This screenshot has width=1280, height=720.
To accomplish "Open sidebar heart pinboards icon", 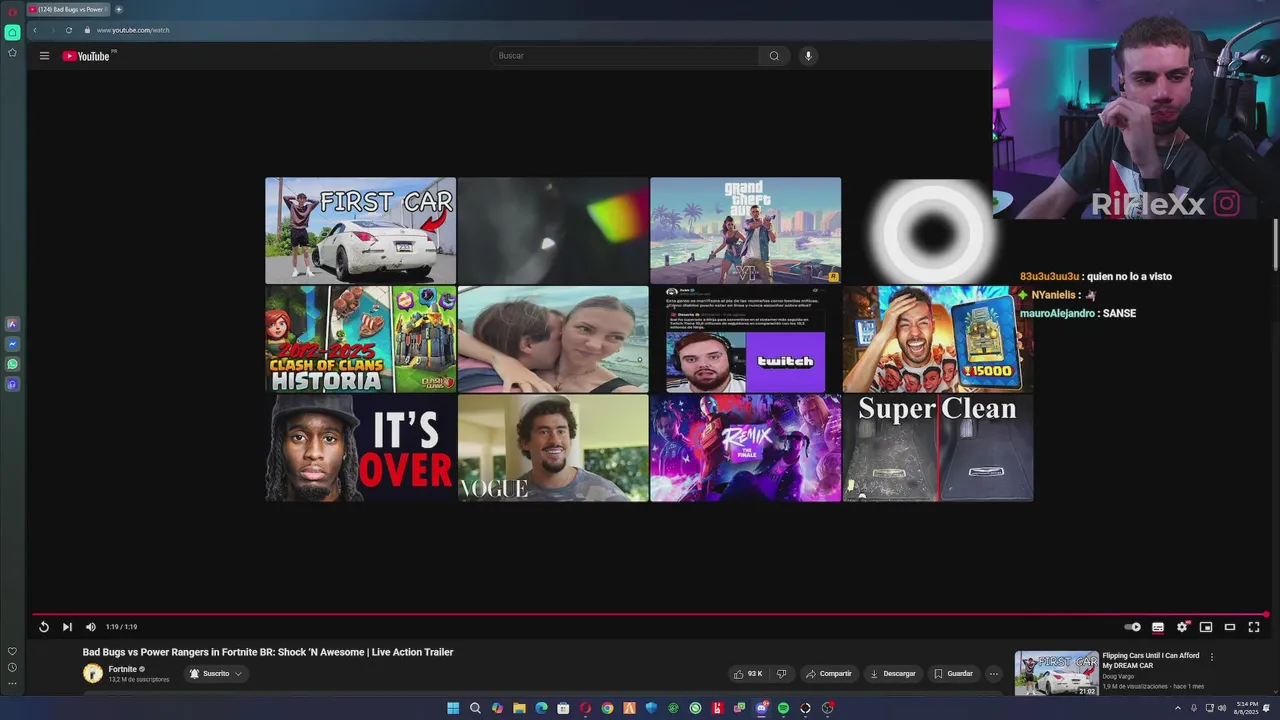I will click(x=12, y=651).
